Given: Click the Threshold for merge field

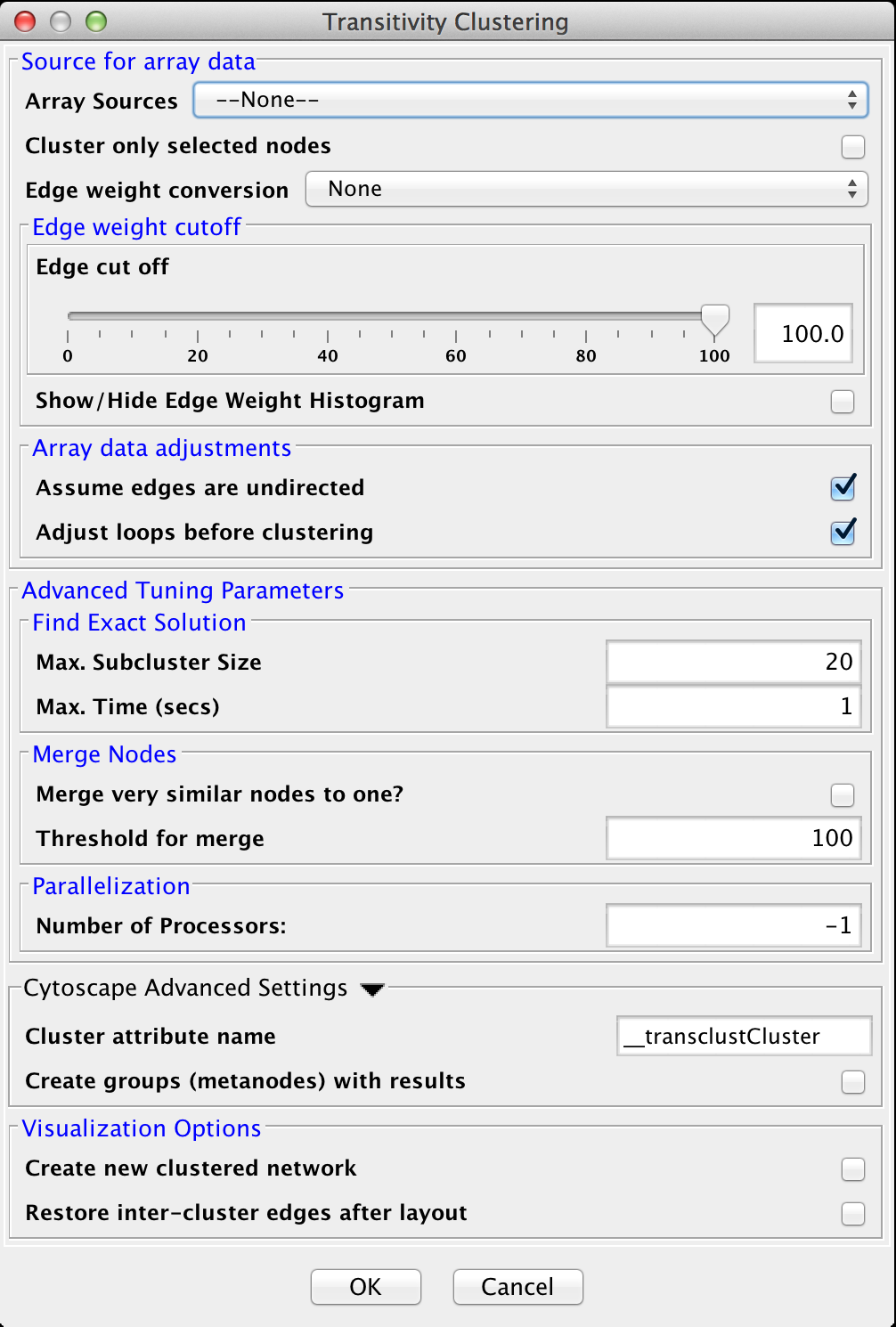Looking at the screenshot, I should 733,838.
